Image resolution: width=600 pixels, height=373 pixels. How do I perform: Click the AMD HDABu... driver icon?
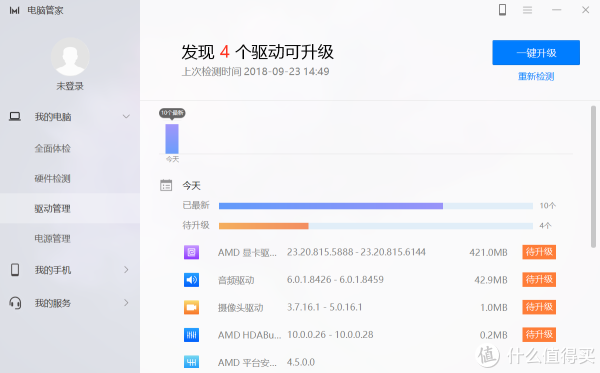(x=191, y=335)
